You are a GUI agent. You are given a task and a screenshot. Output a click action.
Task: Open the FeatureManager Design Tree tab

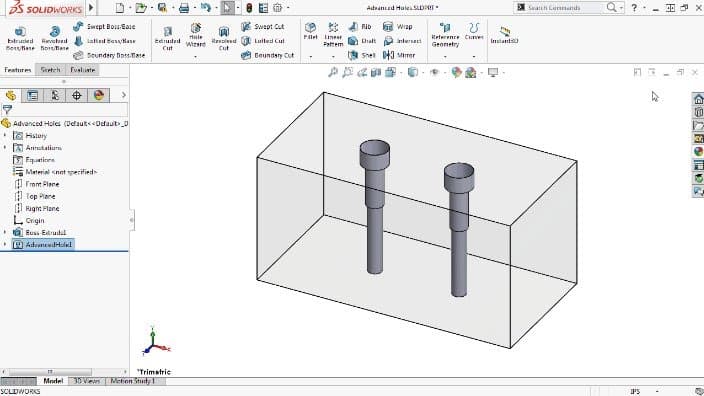coord(10,95)
